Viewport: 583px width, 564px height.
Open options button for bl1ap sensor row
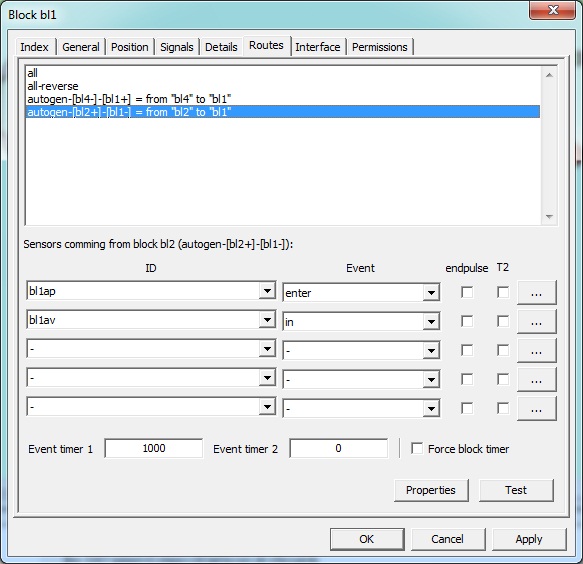click(537, 293)
